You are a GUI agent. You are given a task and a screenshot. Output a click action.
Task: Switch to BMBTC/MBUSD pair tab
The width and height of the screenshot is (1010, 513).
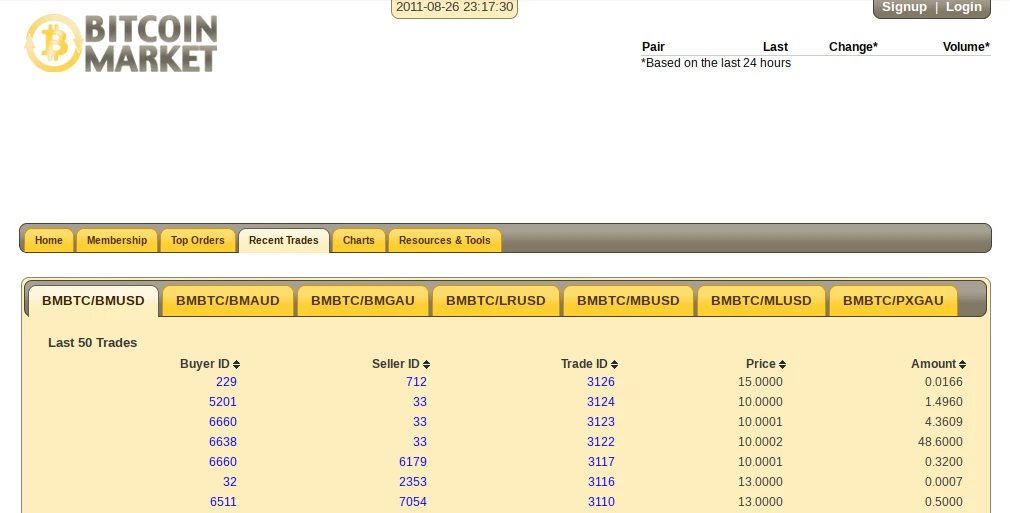coord(628,301)
